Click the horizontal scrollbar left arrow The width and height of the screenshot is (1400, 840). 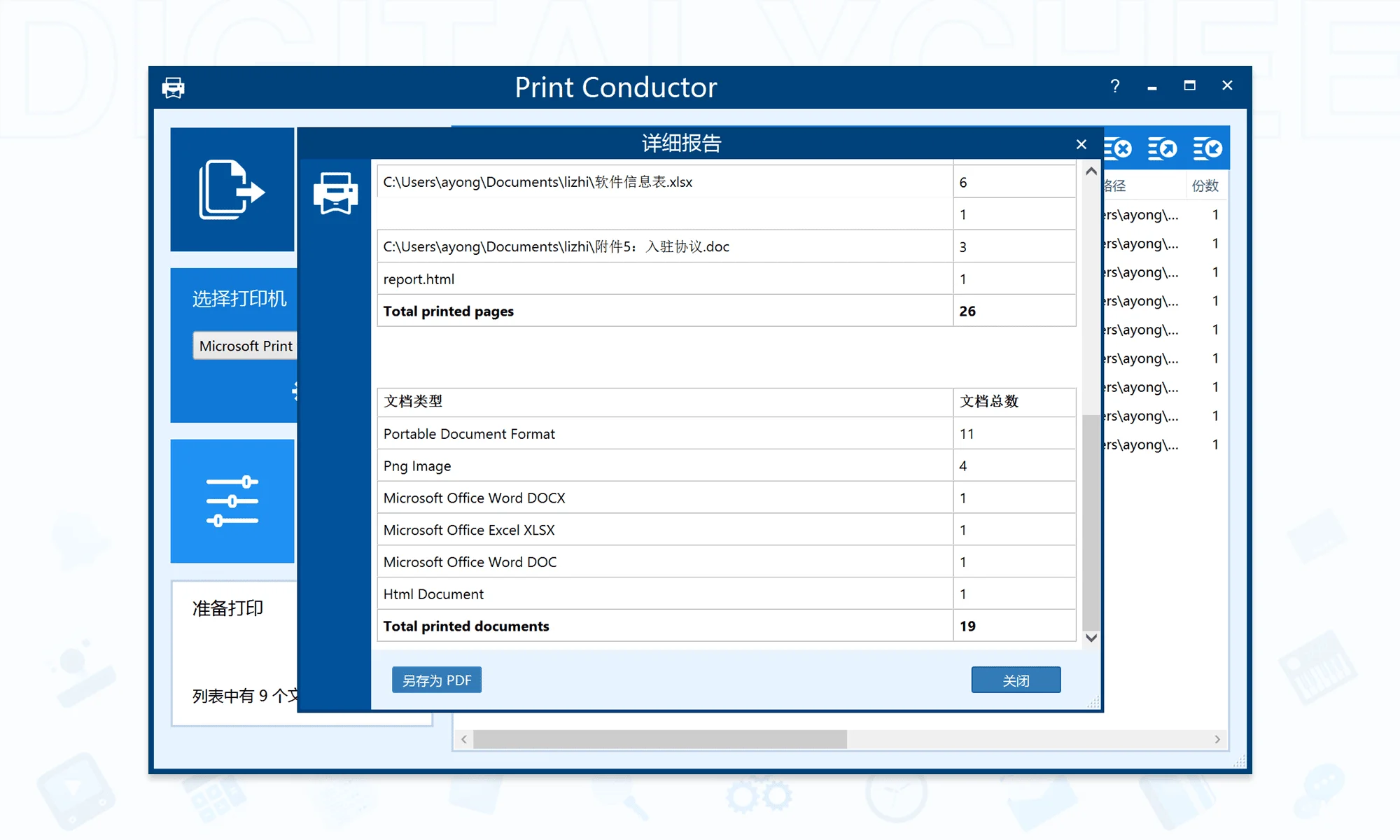[463, 739]
